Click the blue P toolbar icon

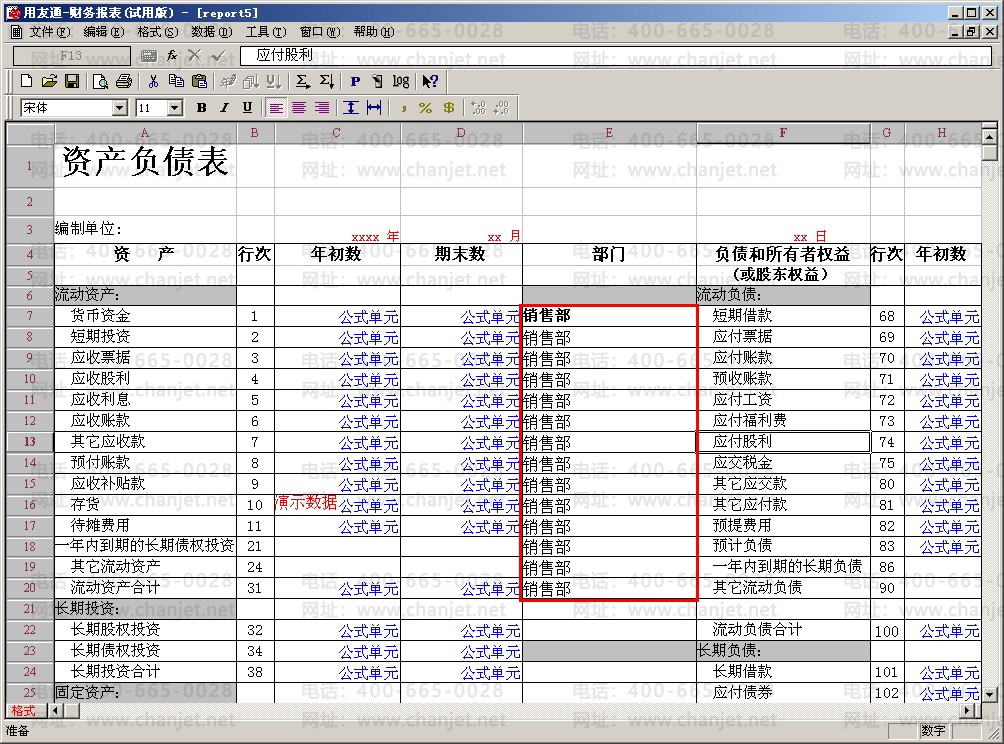click(355, 81)
